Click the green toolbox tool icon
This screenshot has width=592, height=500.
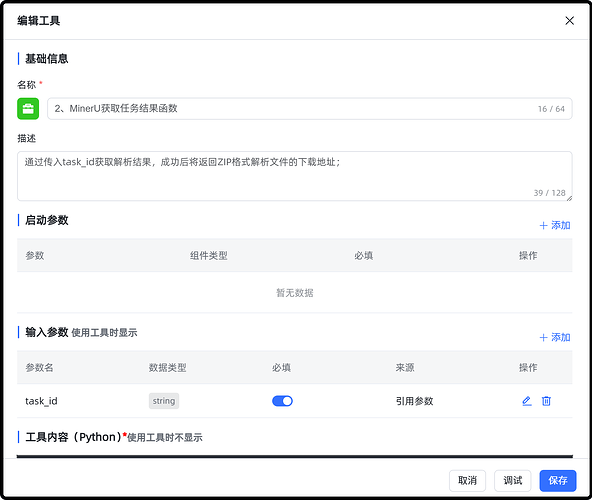point(28,109)
